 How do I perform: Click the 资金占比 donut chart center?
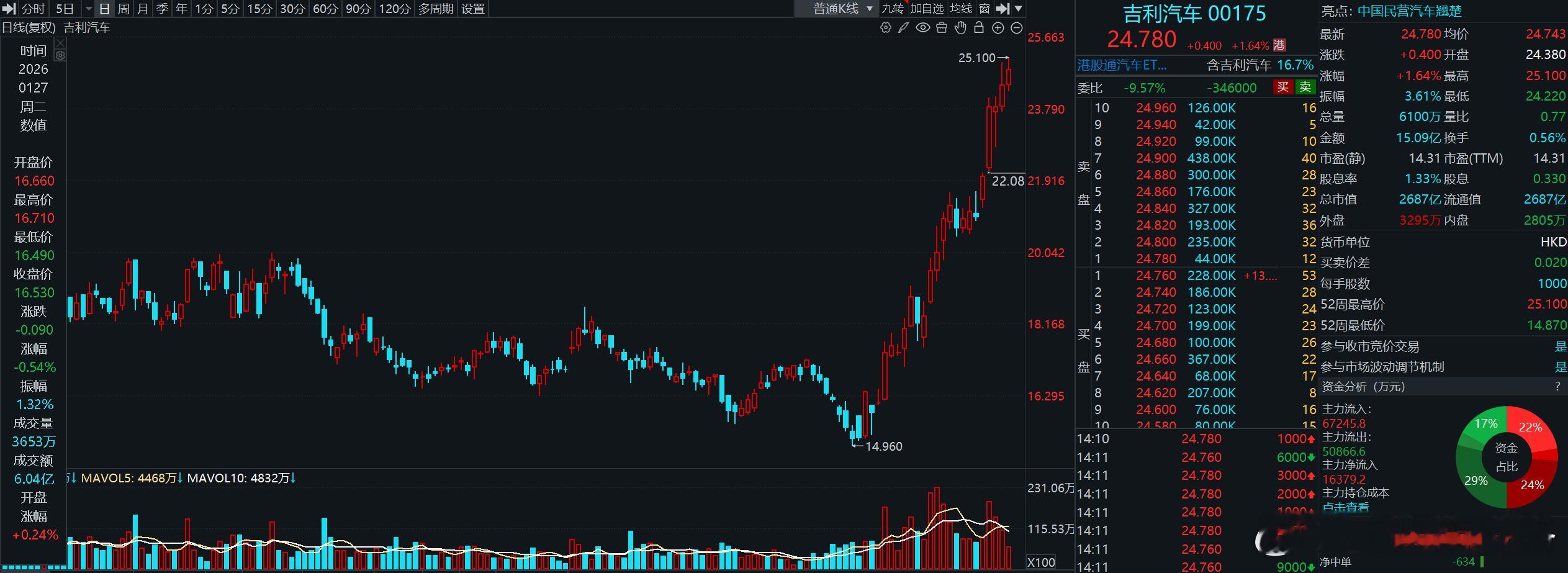click(x=1506, y=457)
